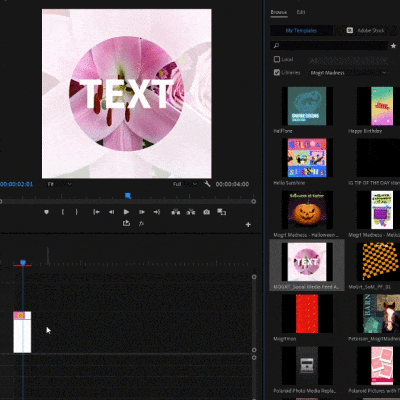Image resolution: width=400 pixels, height=400 pixels.
Task: Select the Barn horse template thumbnail
Action: point(378,314)
